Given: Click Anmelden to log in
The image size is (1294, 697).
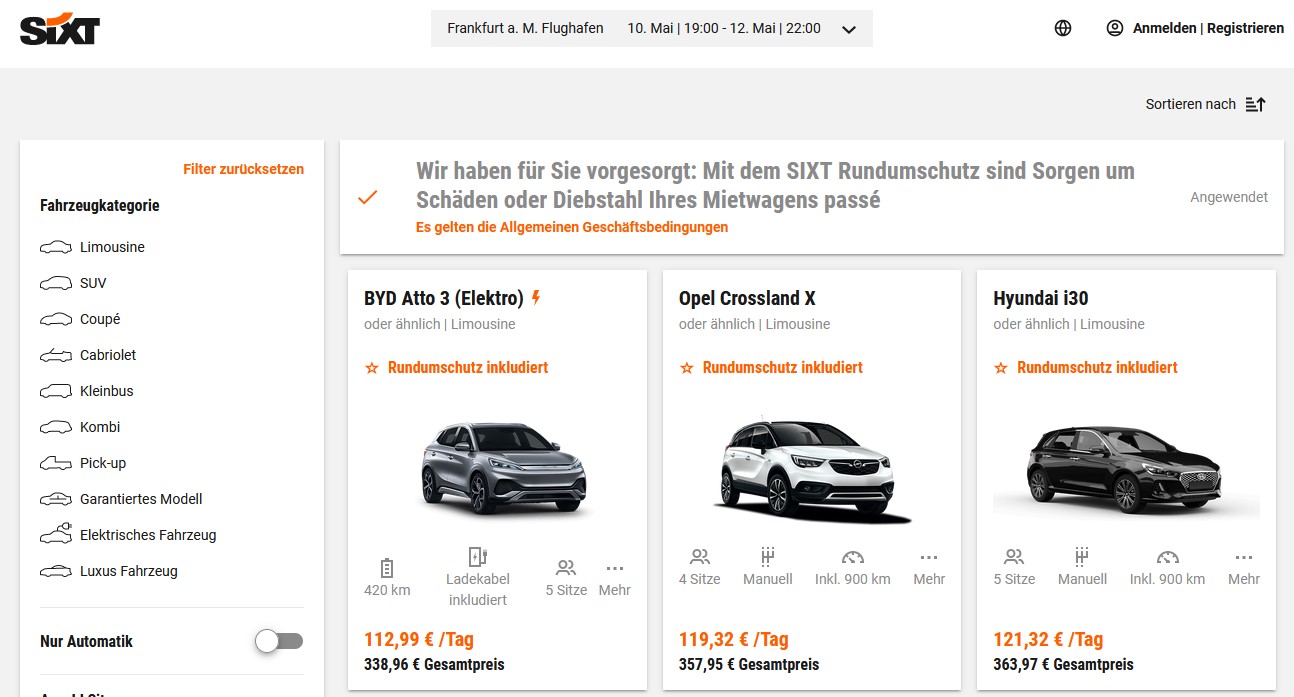Looking at the screenshot, I should tap(1164, 28).
